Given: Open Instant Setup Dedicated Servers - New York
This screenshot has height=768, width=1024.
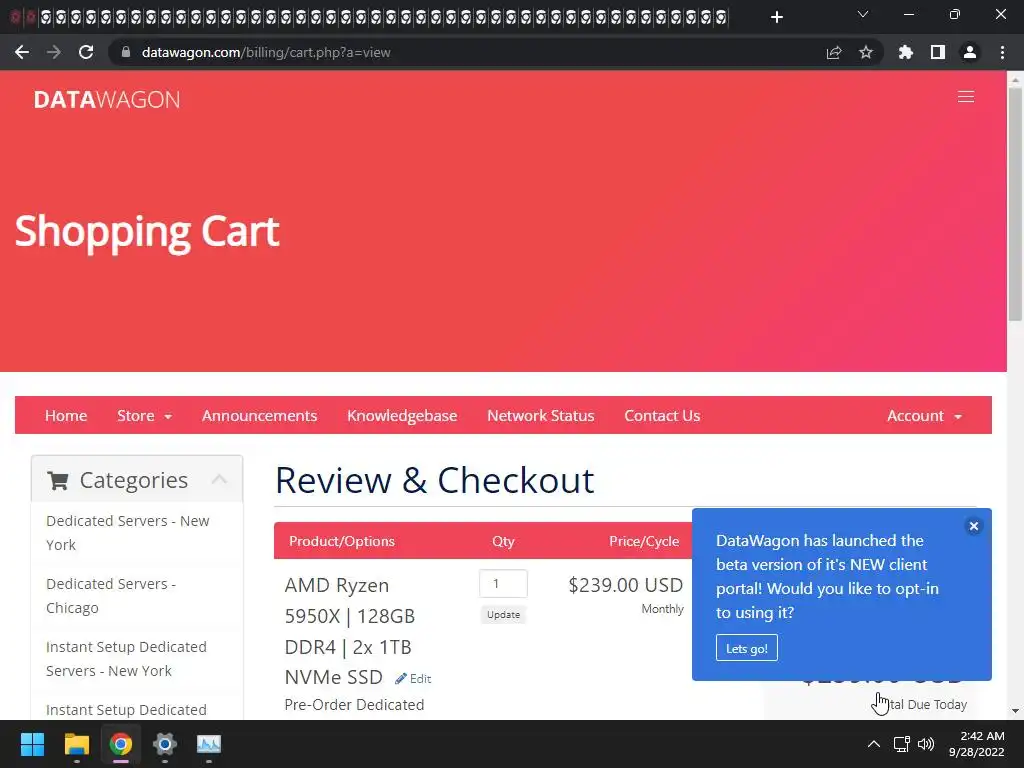Looking at the screenshot, I should click(126, 658).
